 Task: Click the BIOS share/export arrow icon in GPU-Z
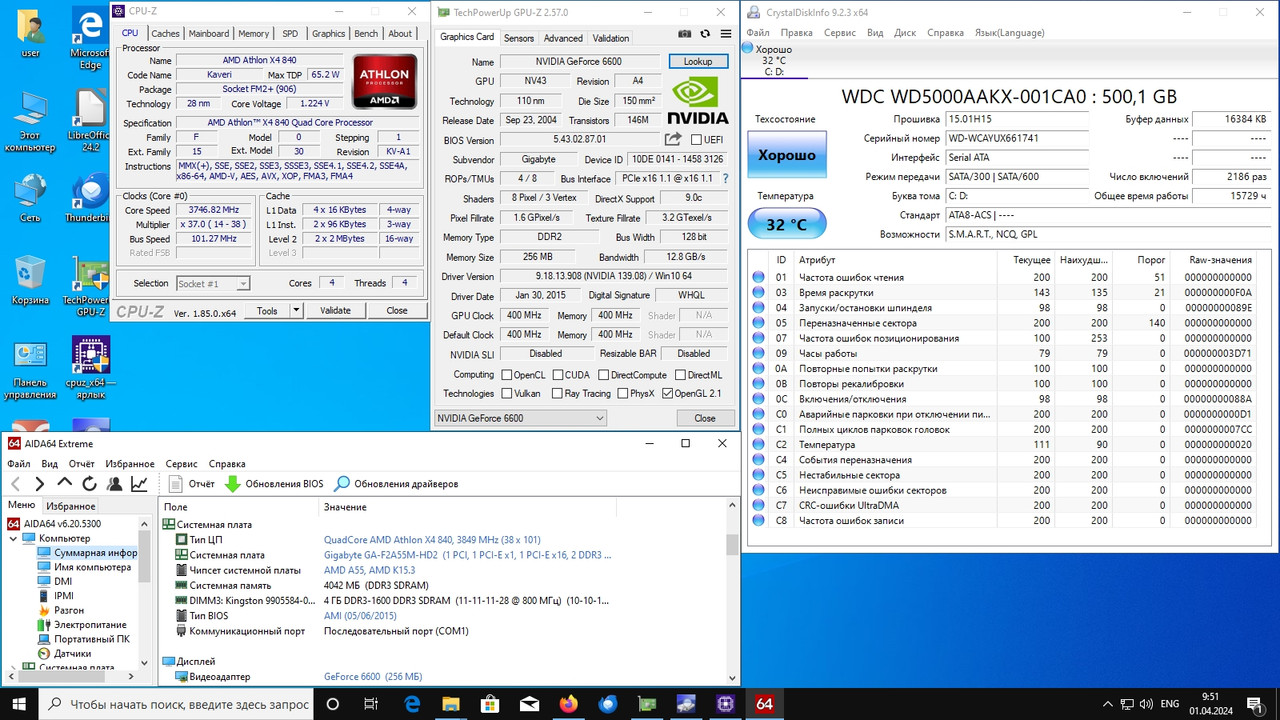coord(673,140)
